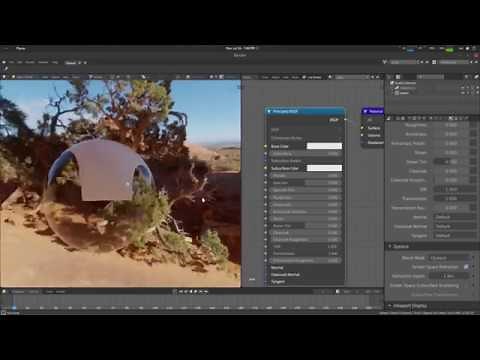
Task: Open the Christensen-Burley subsurface method dropdown
Action: coord(305,138)
